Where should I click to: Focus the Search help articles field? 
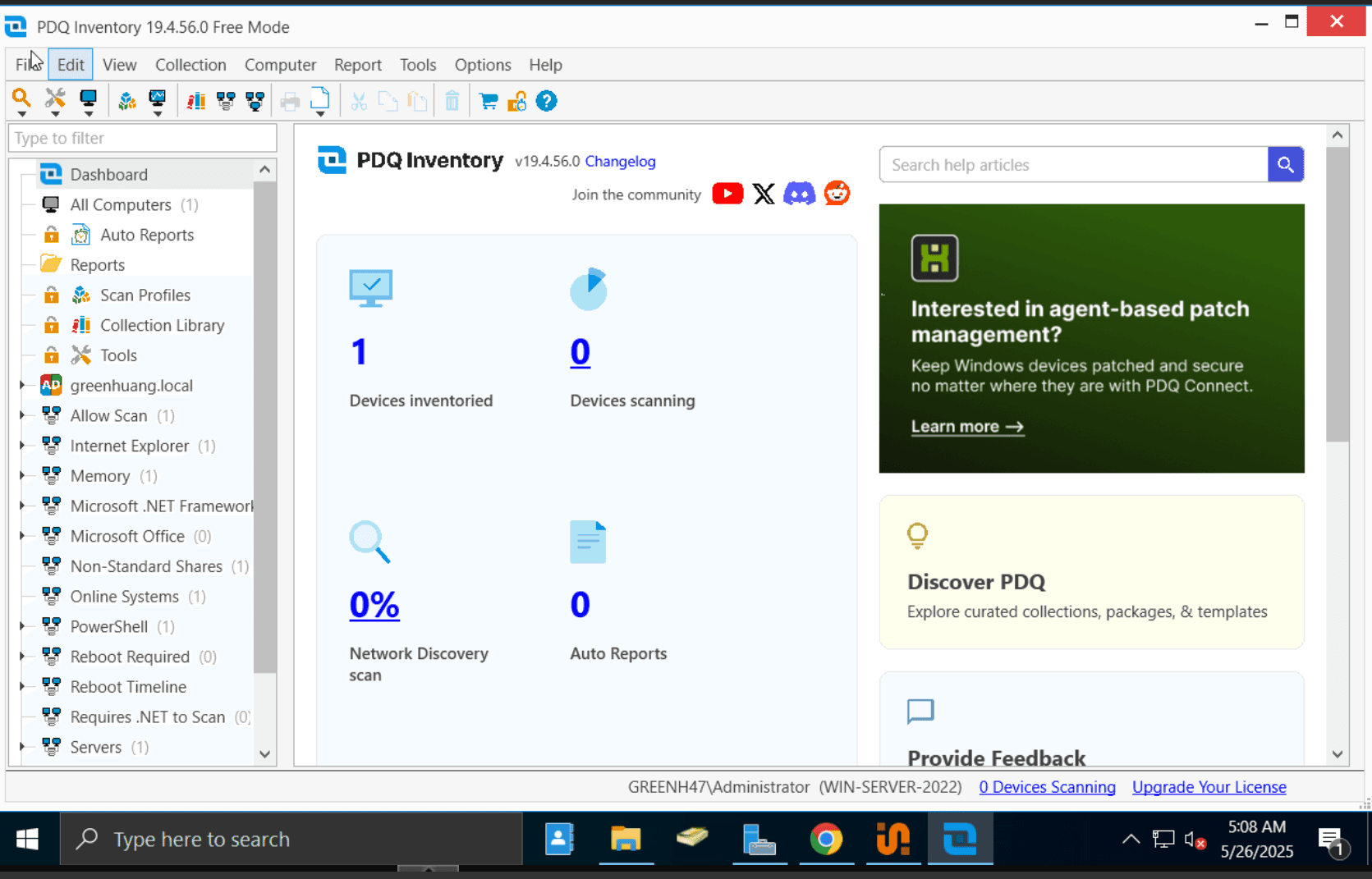click(x=1074, y=165)
